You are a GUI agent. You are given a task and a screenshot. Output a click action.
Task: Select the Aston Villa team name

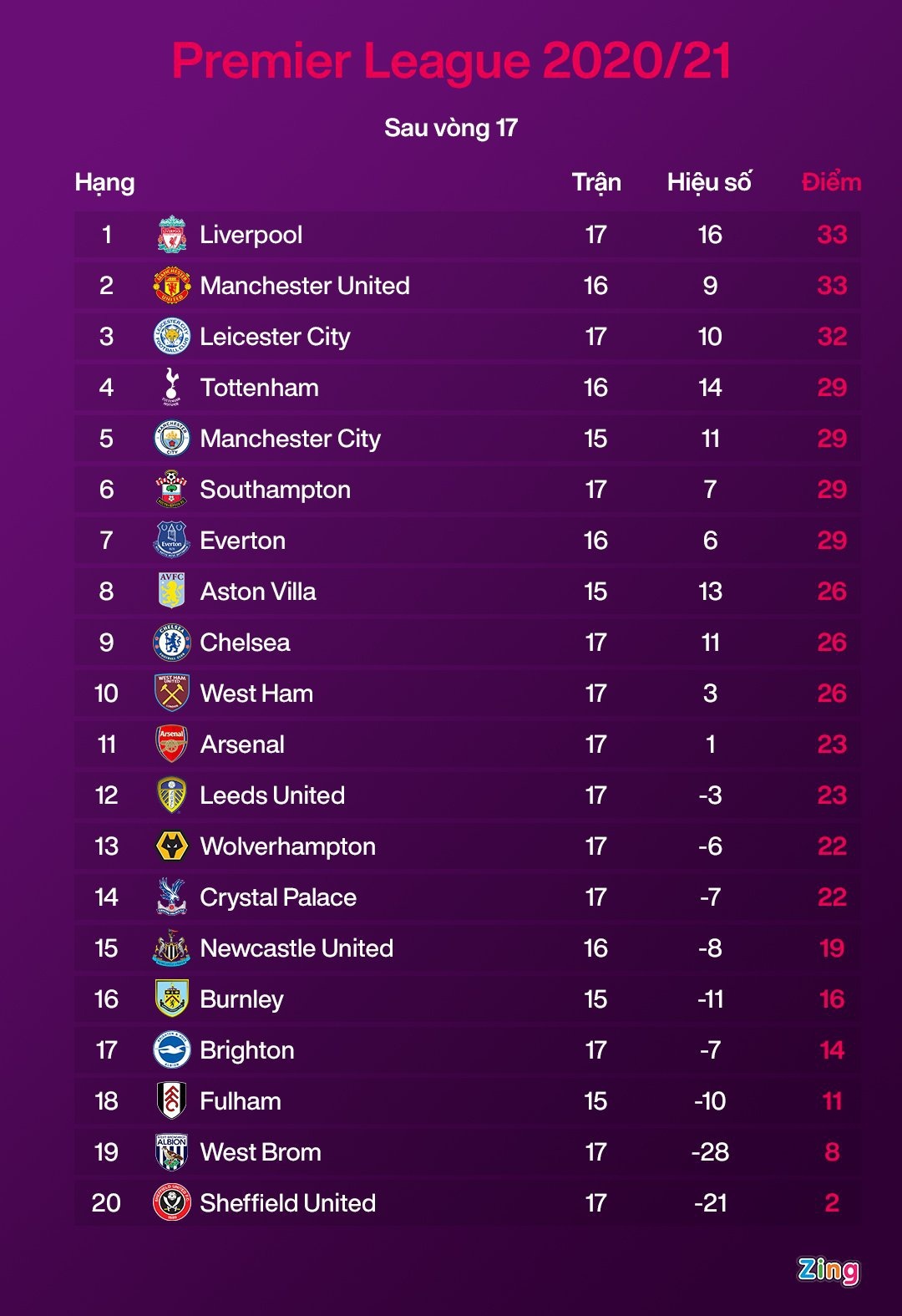click(x=258, y=592)
